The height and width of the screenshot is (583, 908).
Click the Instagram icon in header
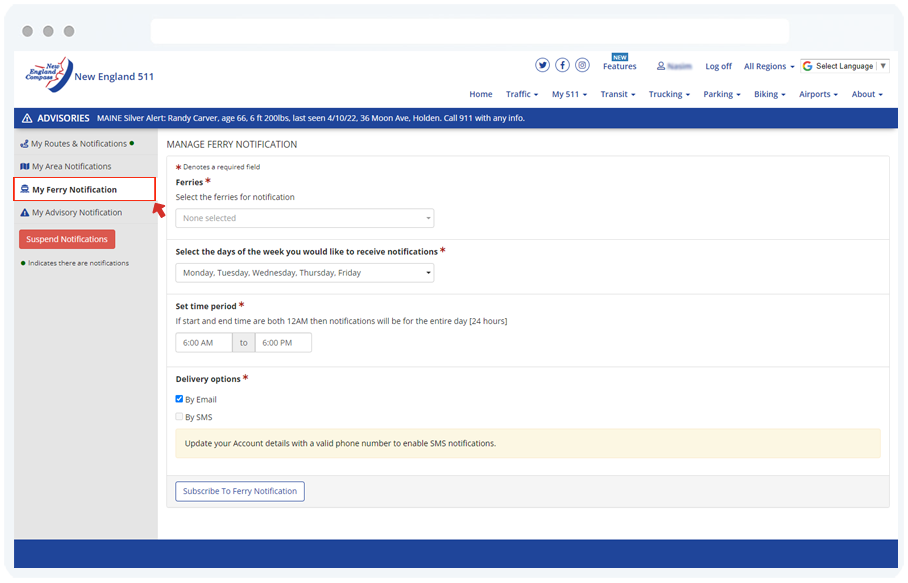[582, 65]
